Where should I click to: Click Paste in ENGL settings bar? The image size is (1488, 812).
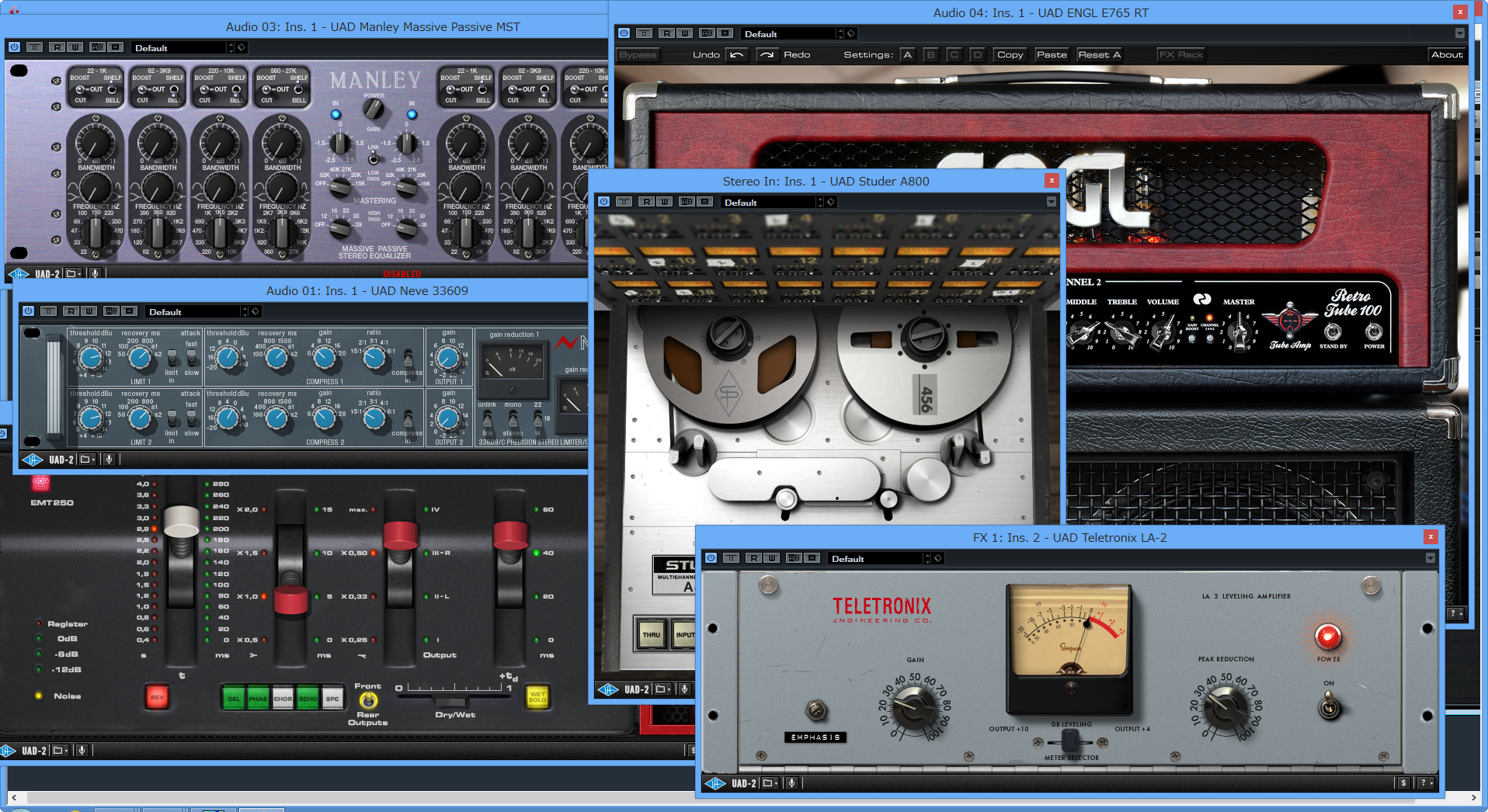tap(1052, 54)
